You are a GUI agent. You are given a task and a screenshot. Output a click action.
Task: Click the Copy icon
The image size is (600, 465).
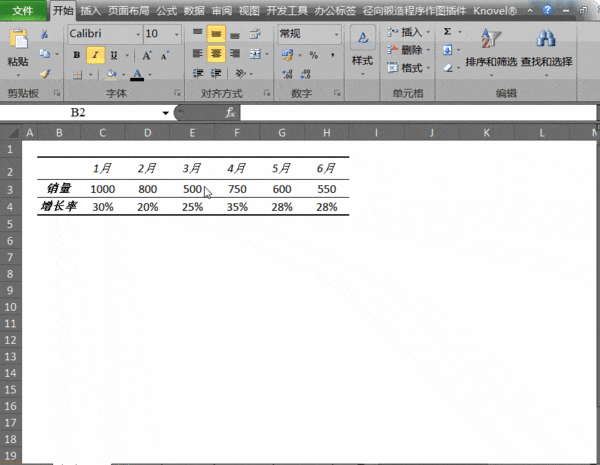[x=45, y=54]
